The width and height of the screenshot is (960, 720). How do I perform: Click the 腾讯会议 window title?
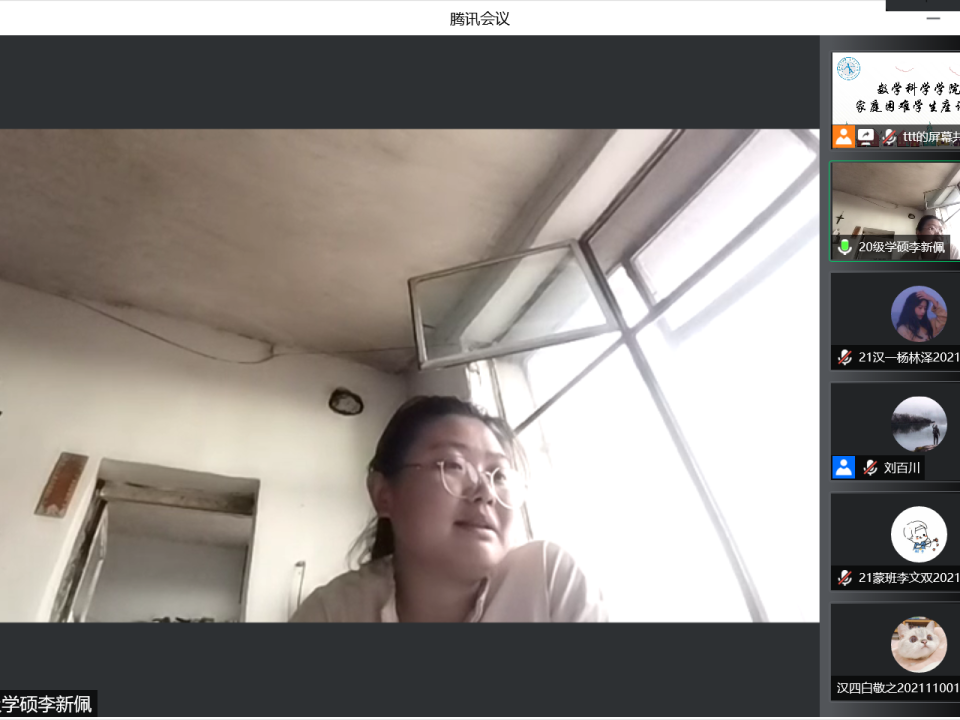pyautogui.click(x=480, y=18)
